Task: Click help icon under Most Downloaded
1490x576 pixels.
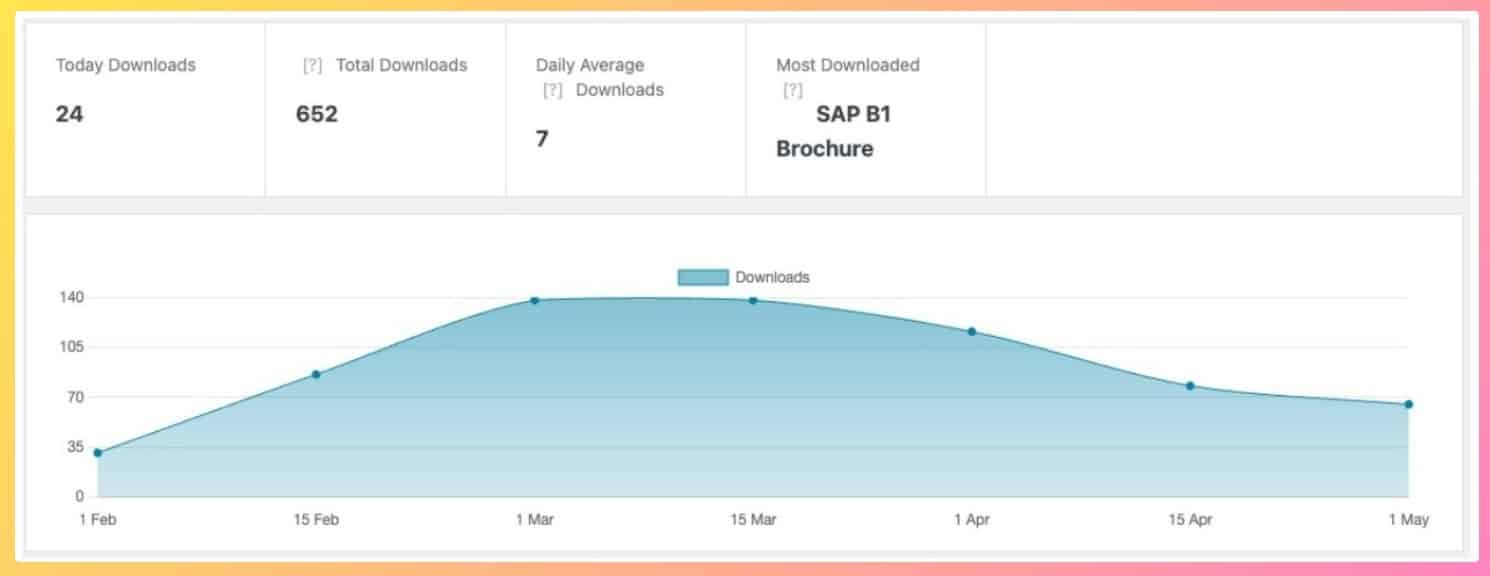Action: pos(792,91)
